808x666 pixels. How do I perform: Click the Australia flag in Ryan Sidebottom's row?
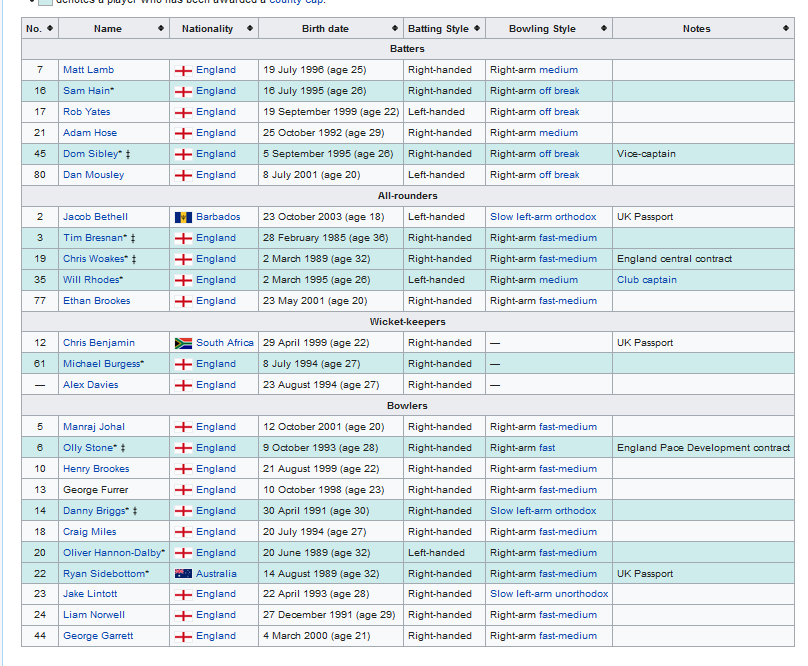pos(183,574)
